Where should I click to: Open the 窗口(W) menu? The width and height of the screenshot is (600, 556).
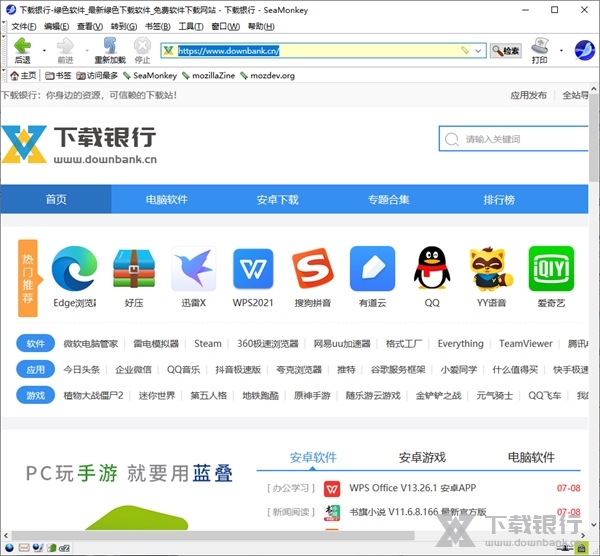(x=226, y=26)
